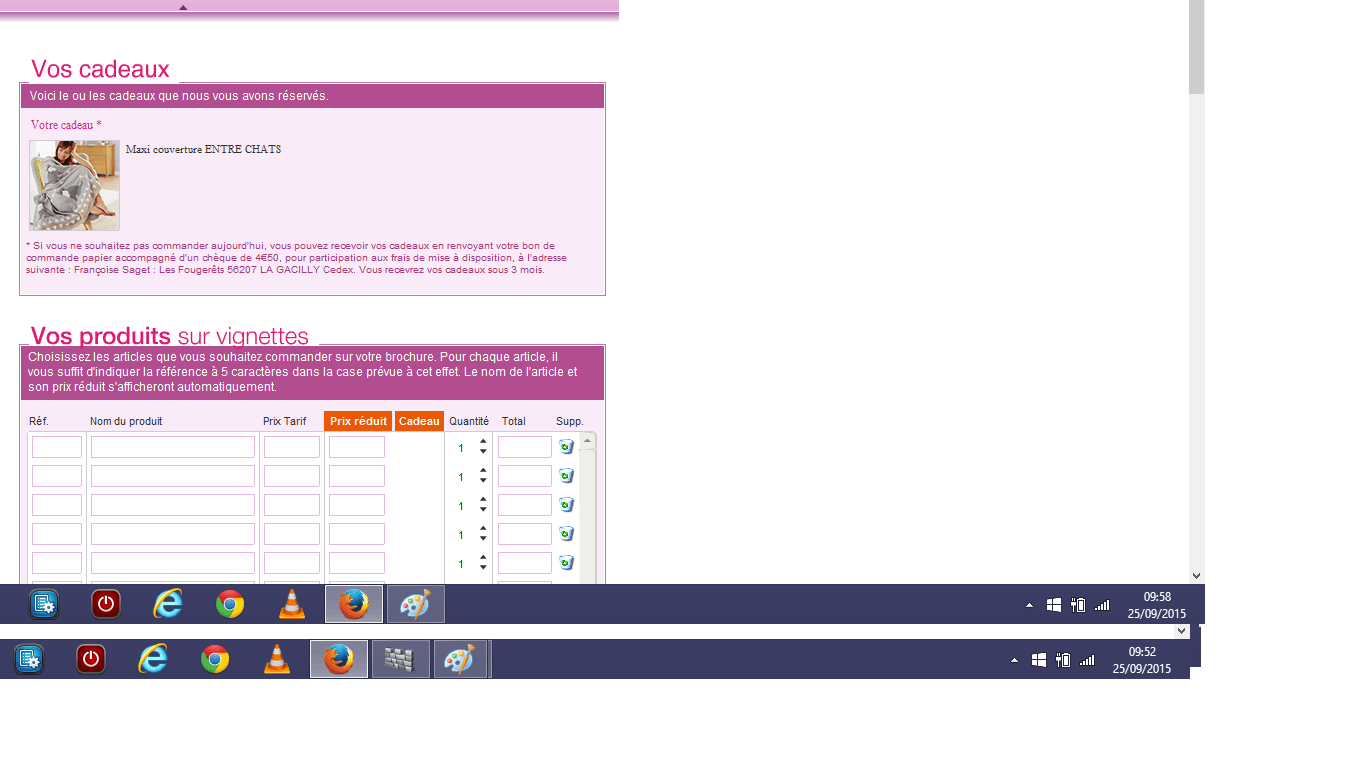
Task: Collapse the pink header using the top arrow
Action: pyautogui.click(x=183, y=7)
